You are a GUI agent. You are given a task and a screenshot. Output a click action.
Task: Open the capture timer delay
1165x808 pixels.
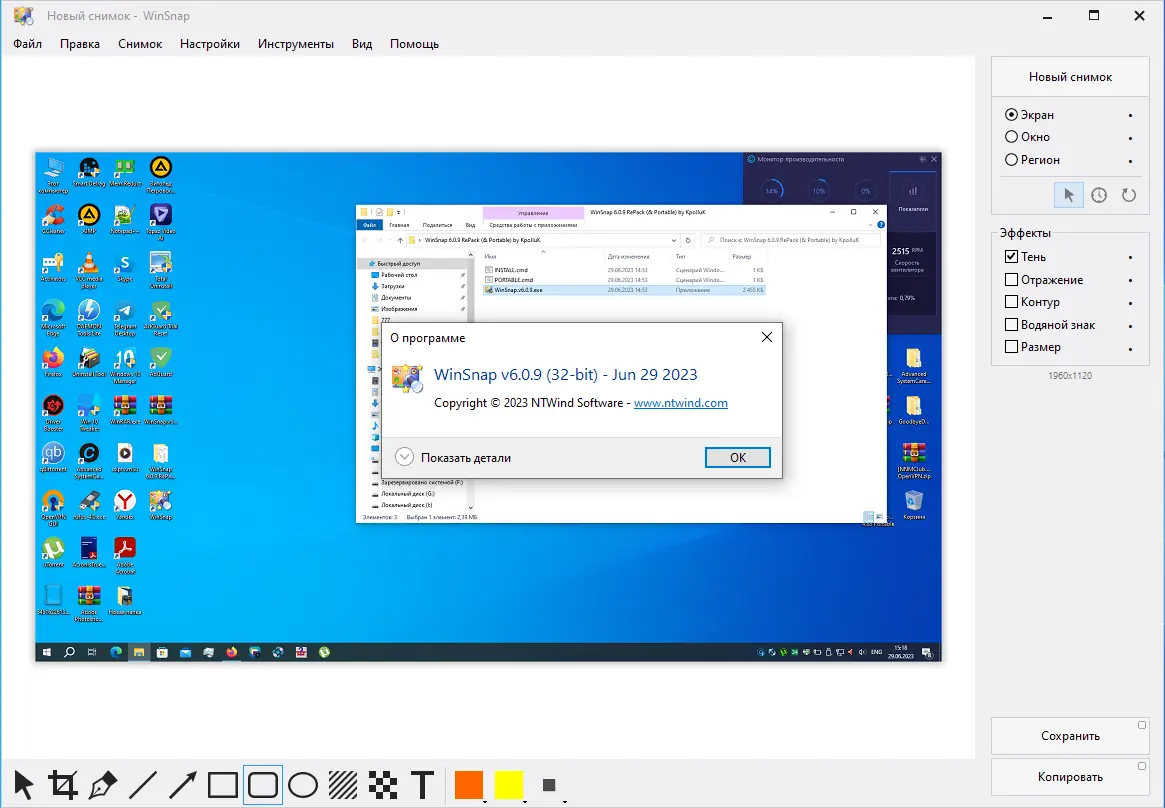point(1098,195)
